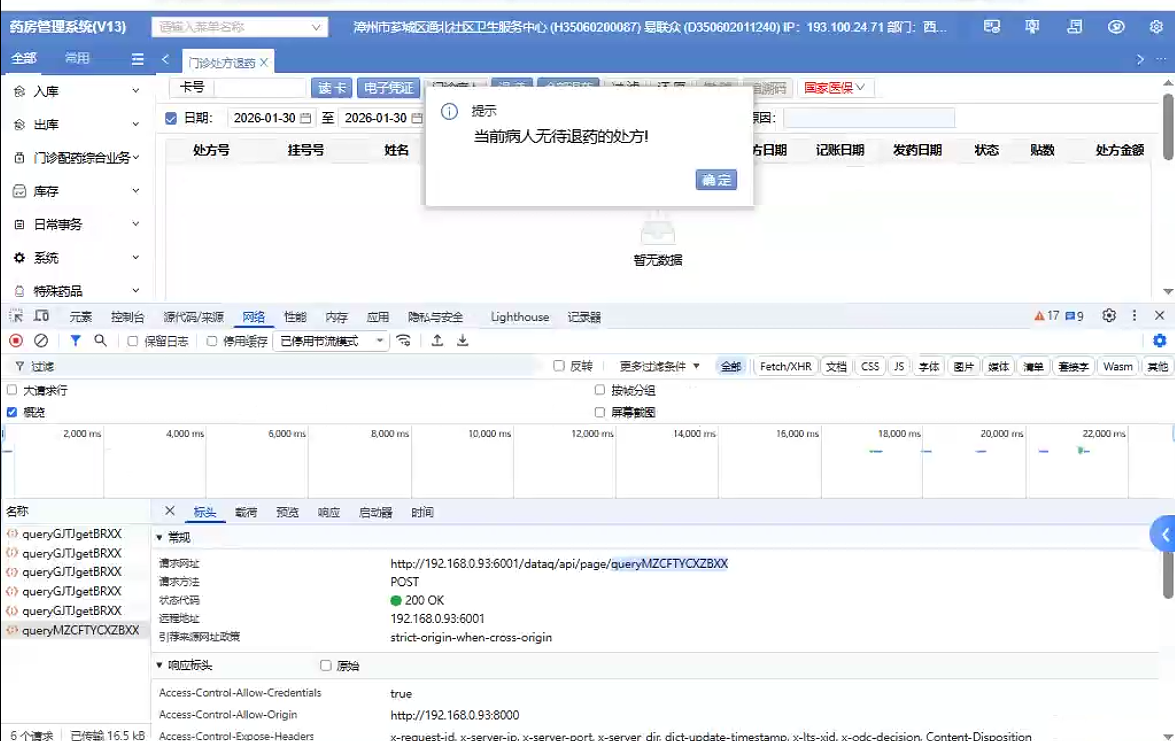Clear the network log
The height and width of the screenshot is (741, 1175).
point(41,341)
